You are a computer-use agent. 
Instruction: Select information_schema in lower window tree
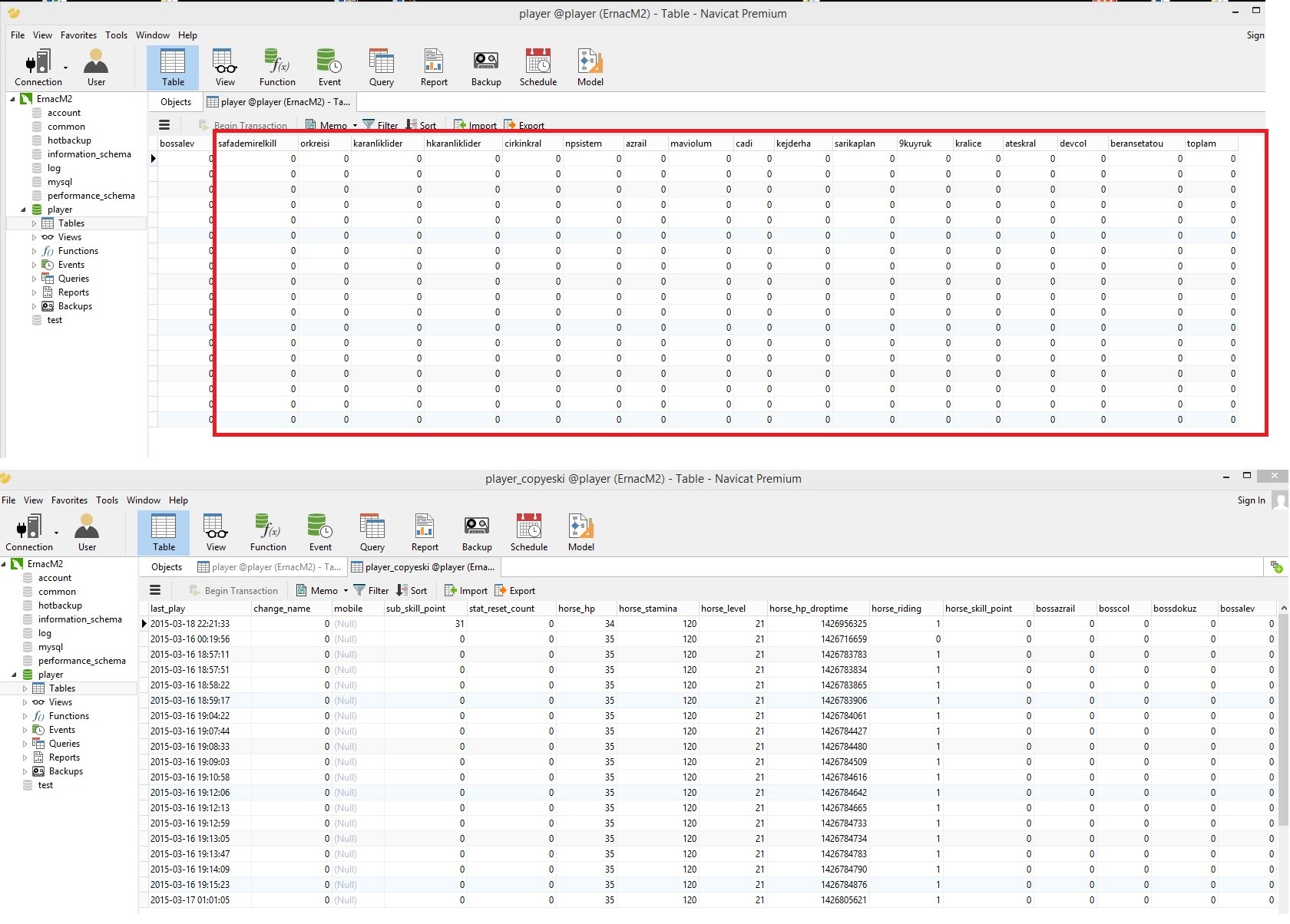point(80,619)
